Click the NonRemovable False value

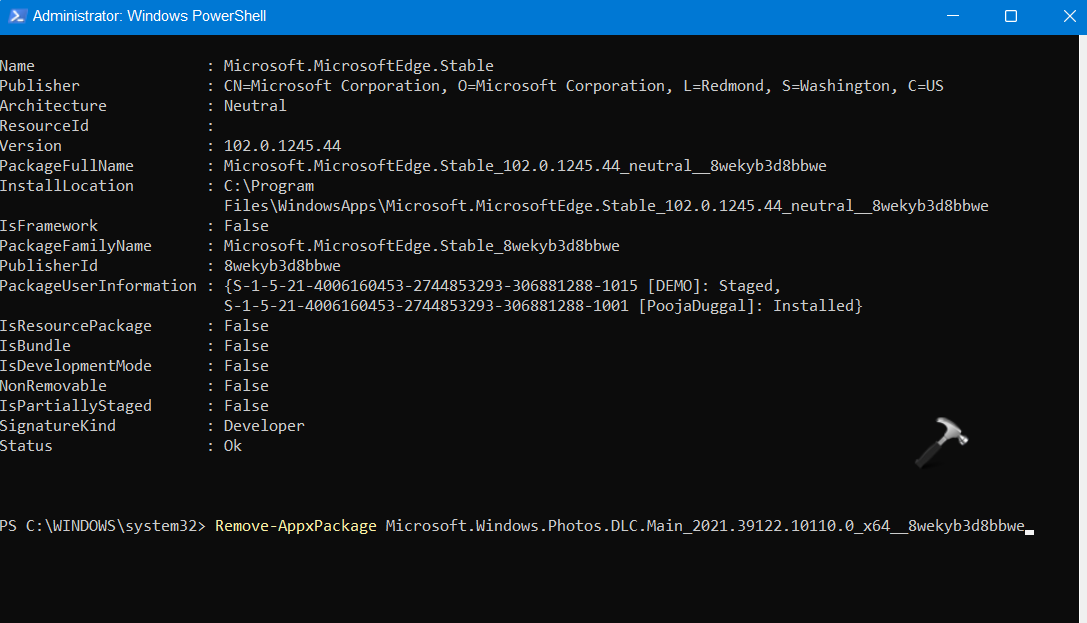tap(246, 386)
